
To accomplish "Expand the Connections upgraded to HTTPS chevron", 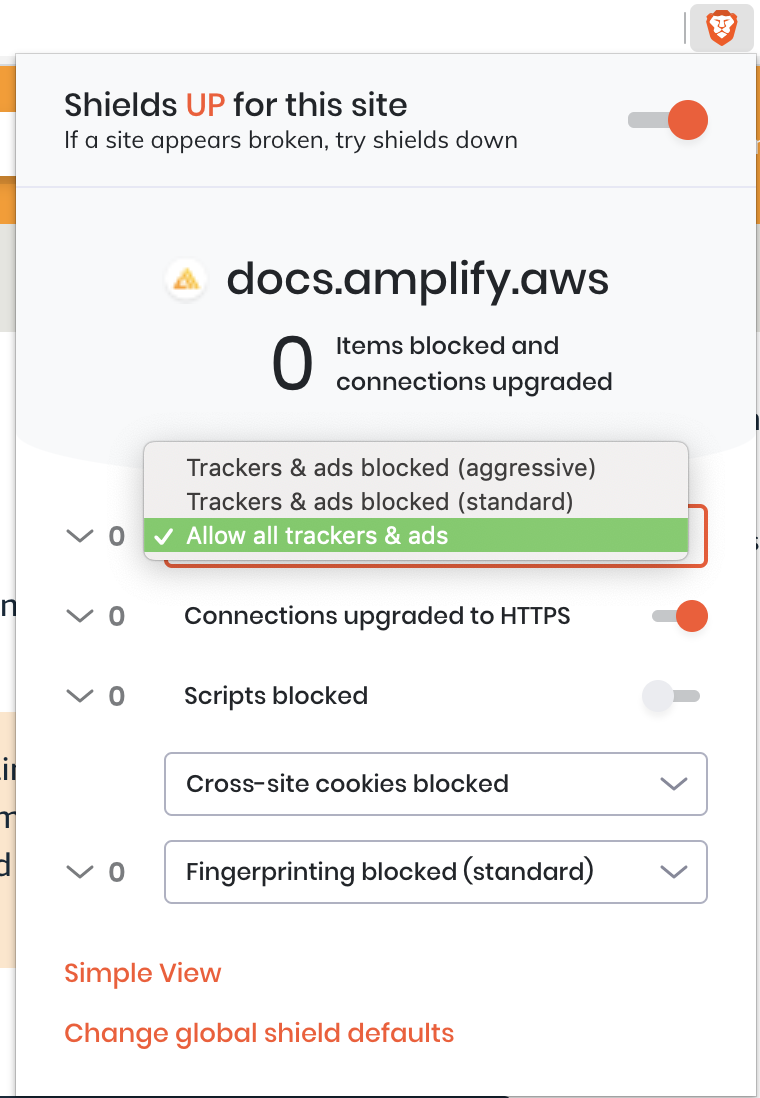I will click(x=79, y=616).
